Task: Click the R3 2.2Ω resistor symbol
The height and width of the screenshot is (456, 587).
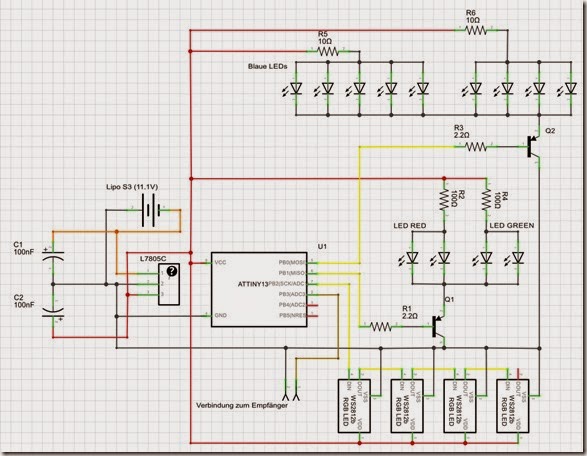Action: pos(476,147)
